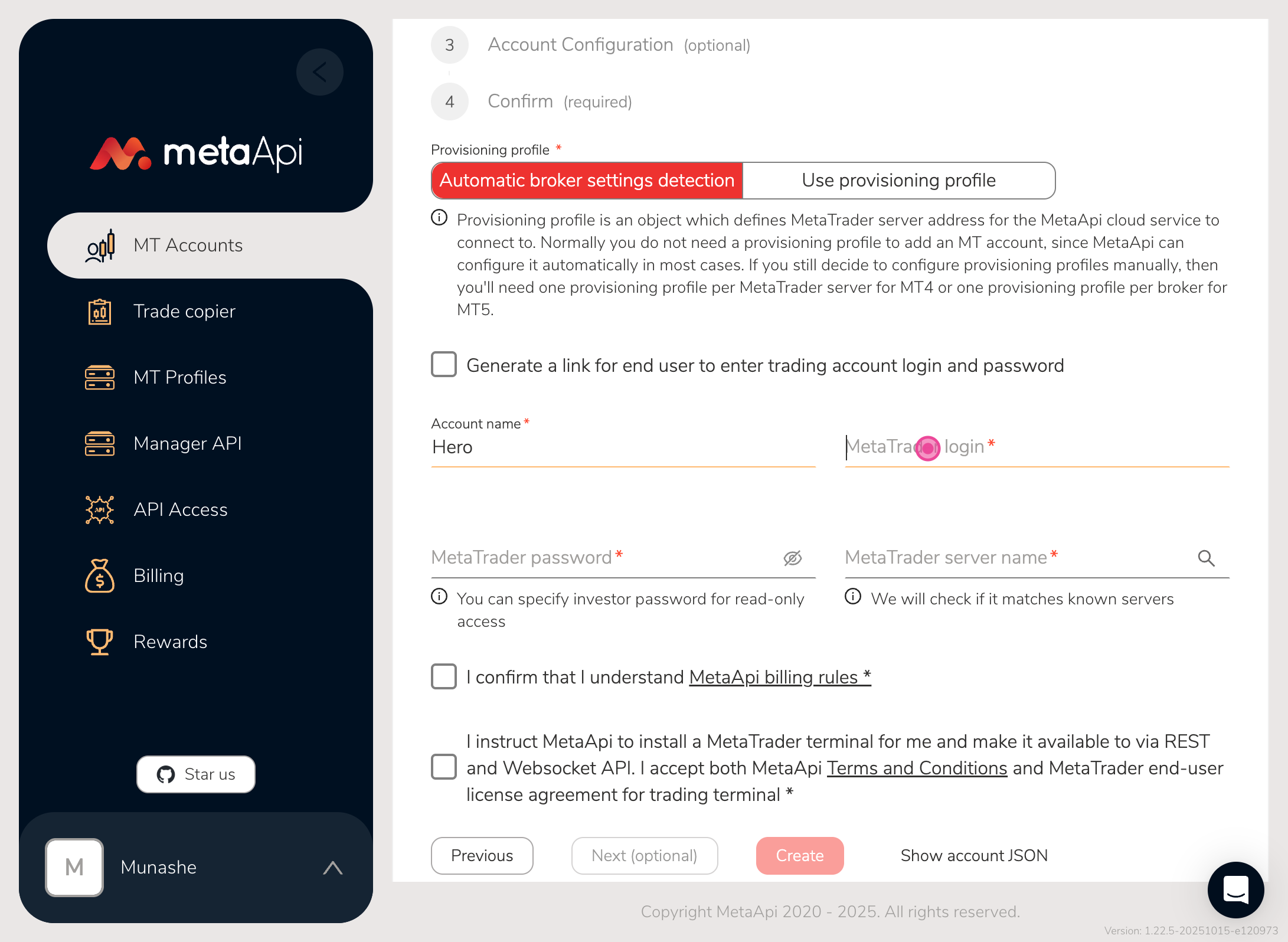This screenshot has width=1288, height=942.
Task: Check the terminal install agreement checkbox
Action: [x=444, y=767]
